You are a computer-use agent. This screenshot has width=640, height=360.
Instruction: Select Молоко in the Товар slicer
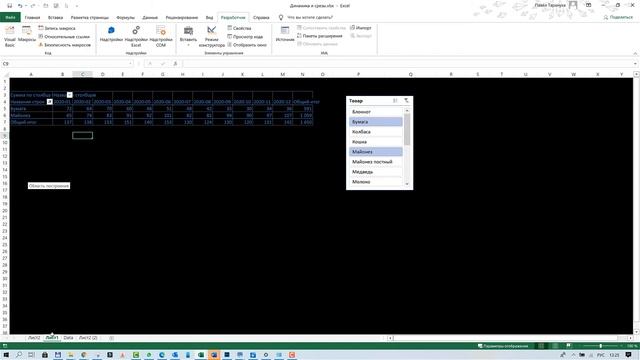376,182
